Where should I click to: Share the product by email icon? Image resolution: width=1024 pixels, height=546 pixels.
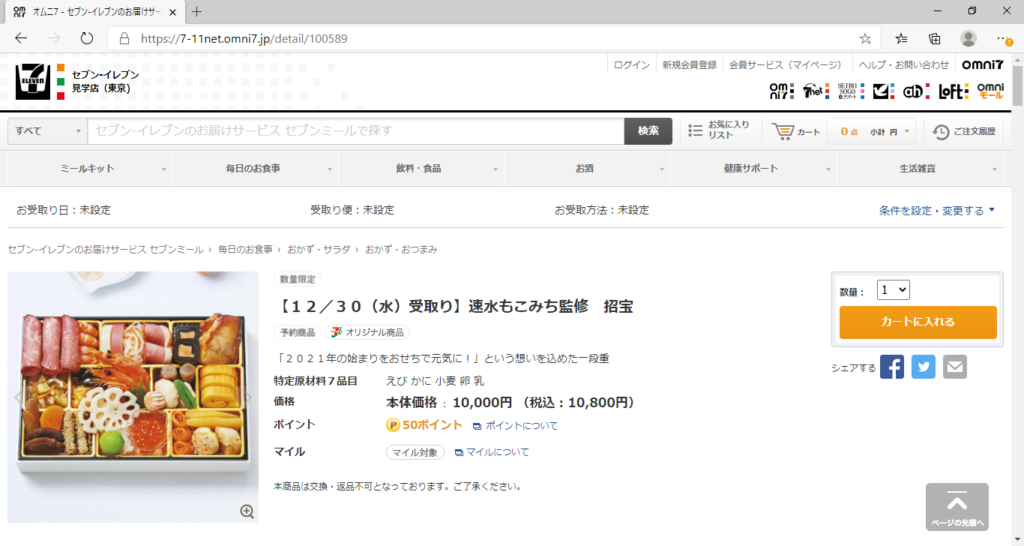[x=955, y=367]
